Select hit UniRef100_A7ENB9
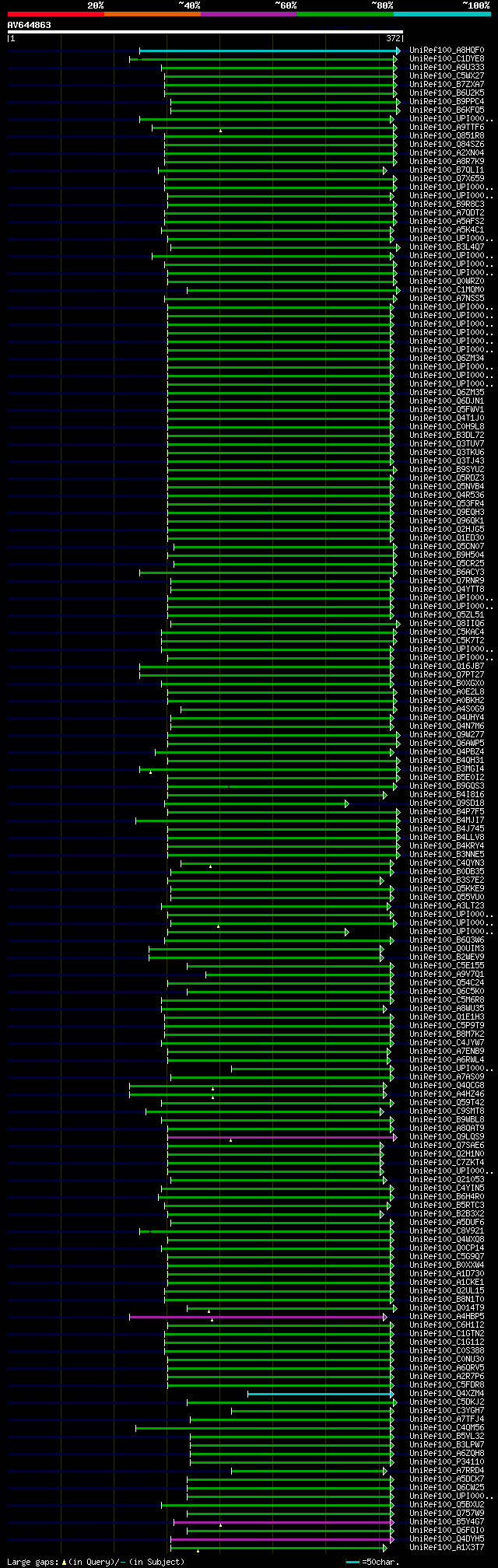This screenshot has height=1568, width=498. 447,1052
